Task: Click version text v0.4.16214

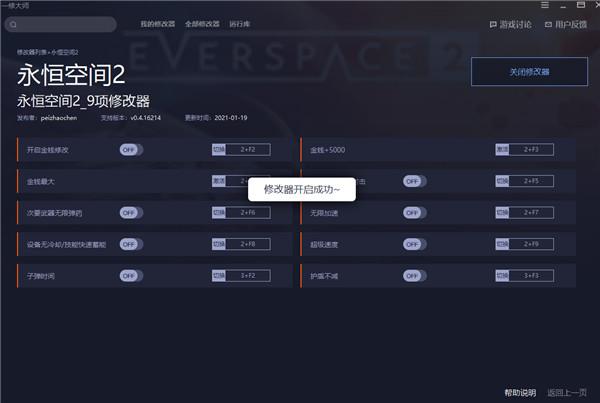Action: (145, 118)
